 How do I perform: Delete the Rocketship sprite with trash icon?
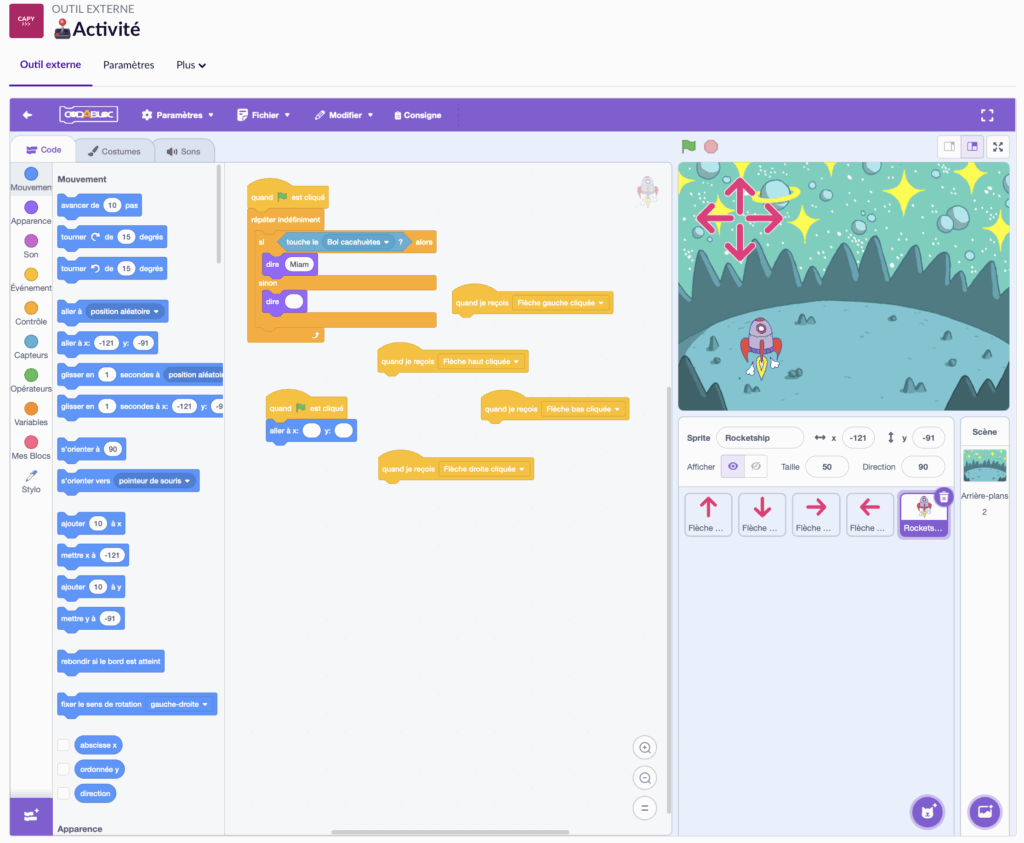(944, 497)
